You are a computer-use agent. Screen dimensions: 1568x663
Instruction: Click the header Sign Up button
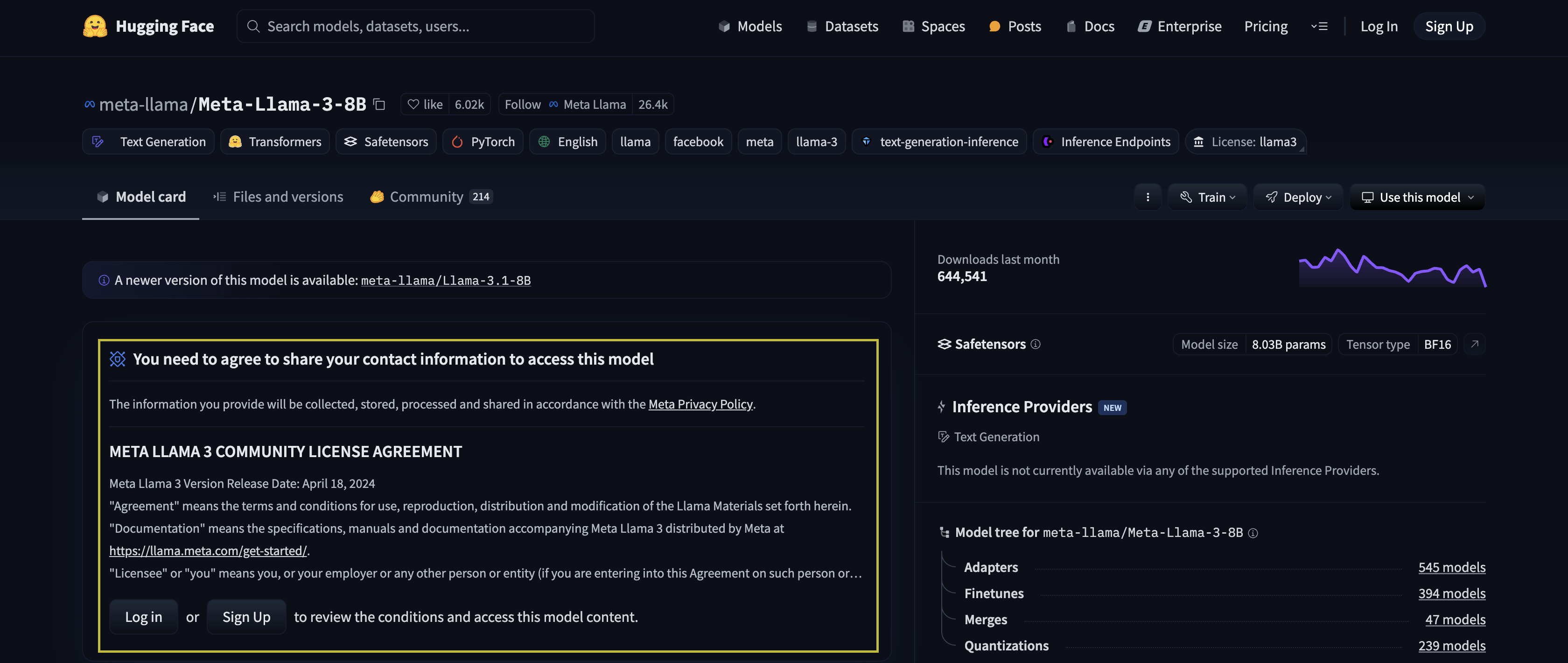click(1449, 26)
